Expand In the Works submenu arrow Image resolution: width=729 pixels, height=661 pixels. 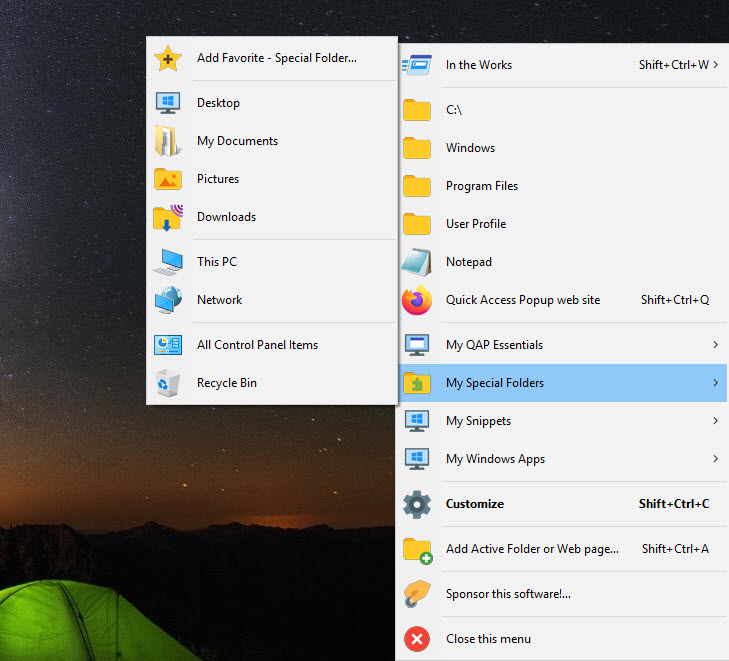716,65
